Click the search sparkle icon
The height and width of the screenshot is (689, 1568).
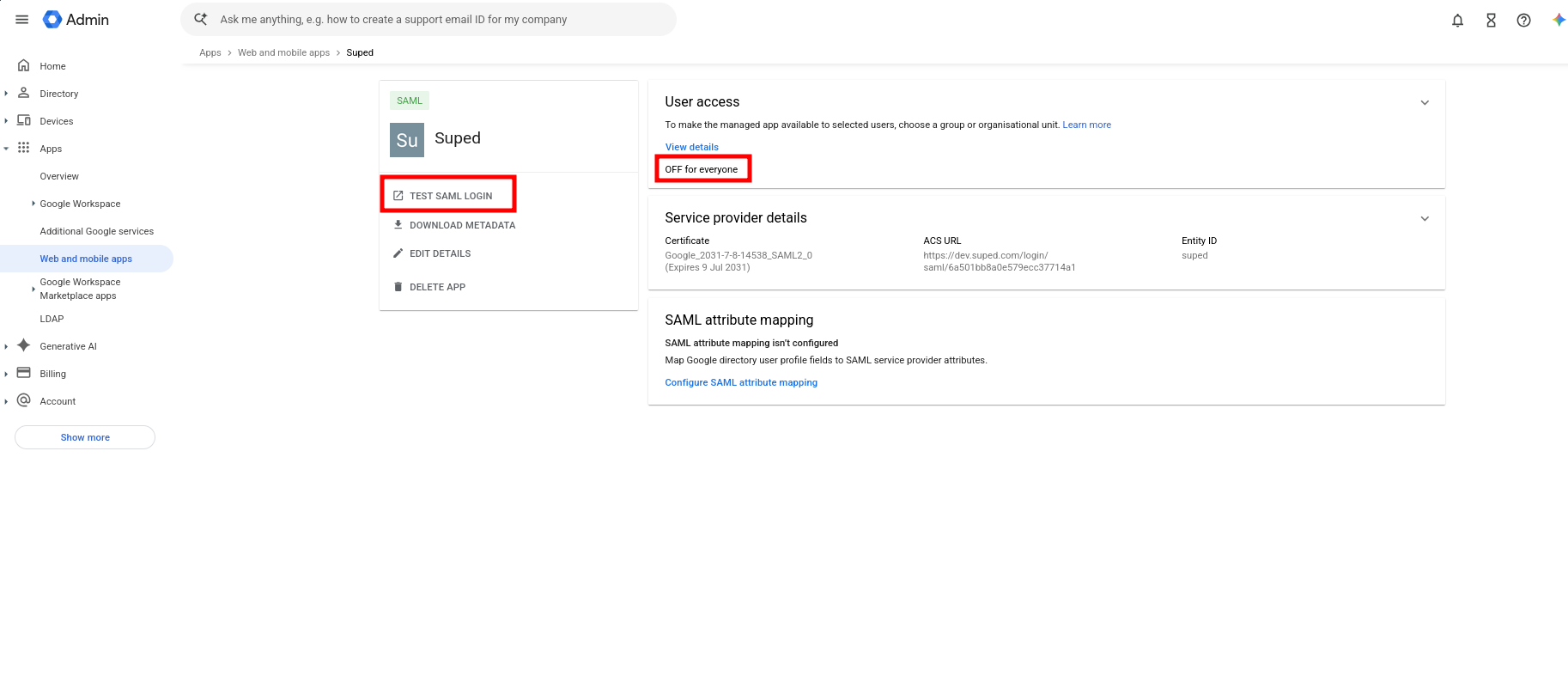tap(201, 19)
